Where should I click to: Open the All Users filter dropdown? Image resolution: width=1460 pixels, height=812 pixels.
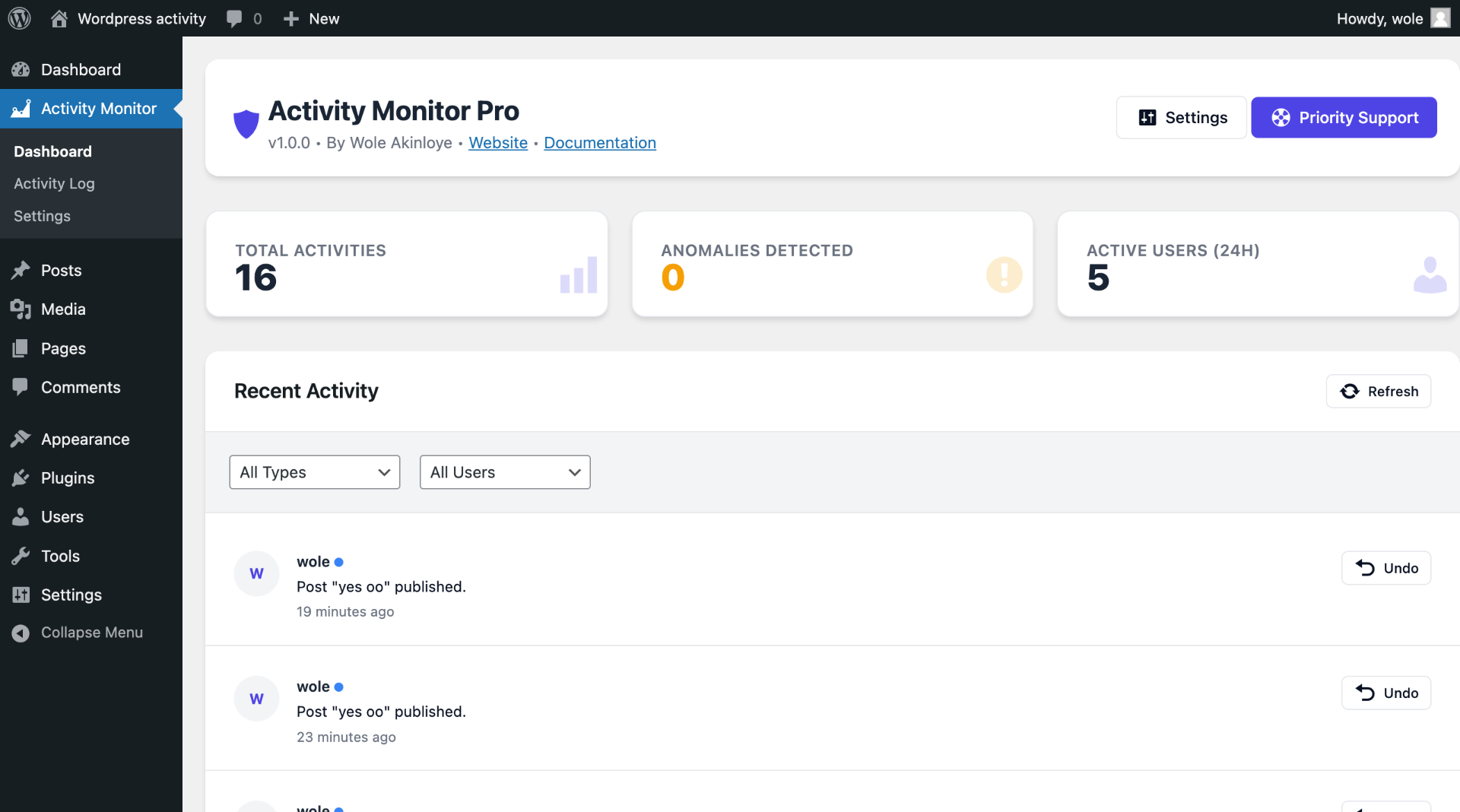(505, 472)
